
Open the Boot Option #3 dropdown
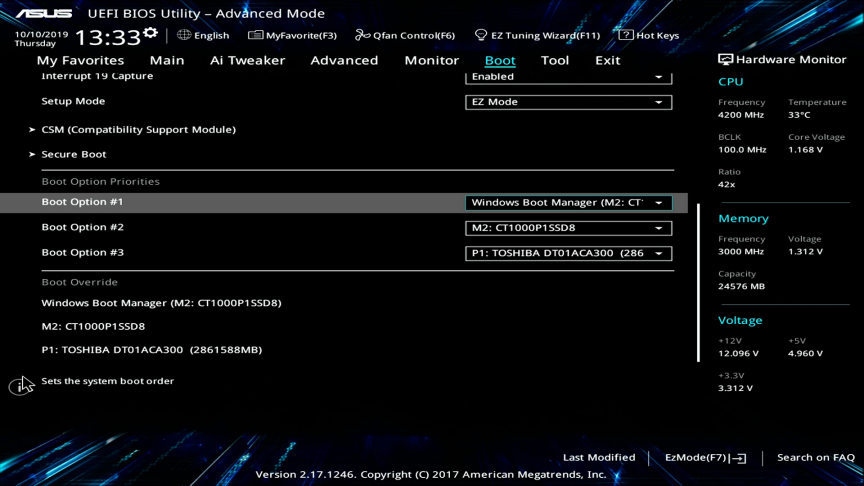point(569,253)
